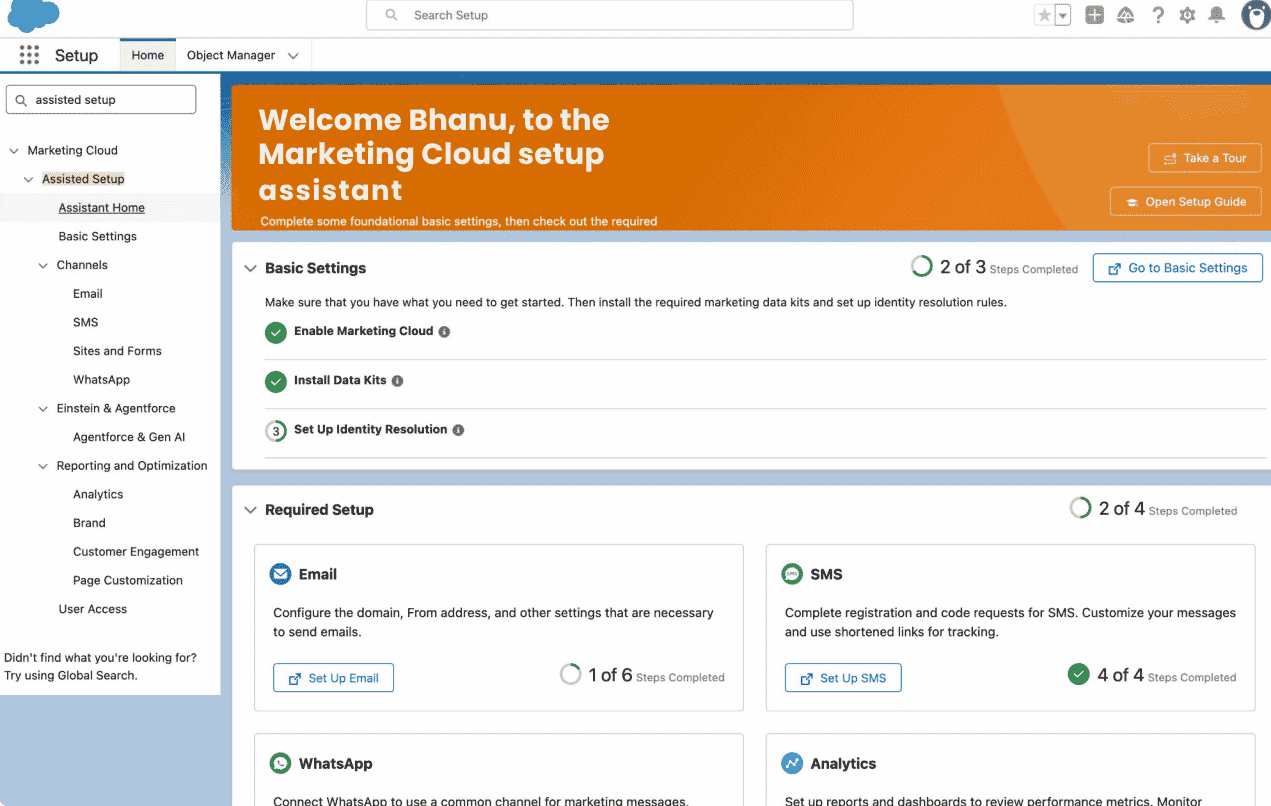Open User Access in the sidebar
This screenshot has height=806, width=1271.
coord(93,609)
